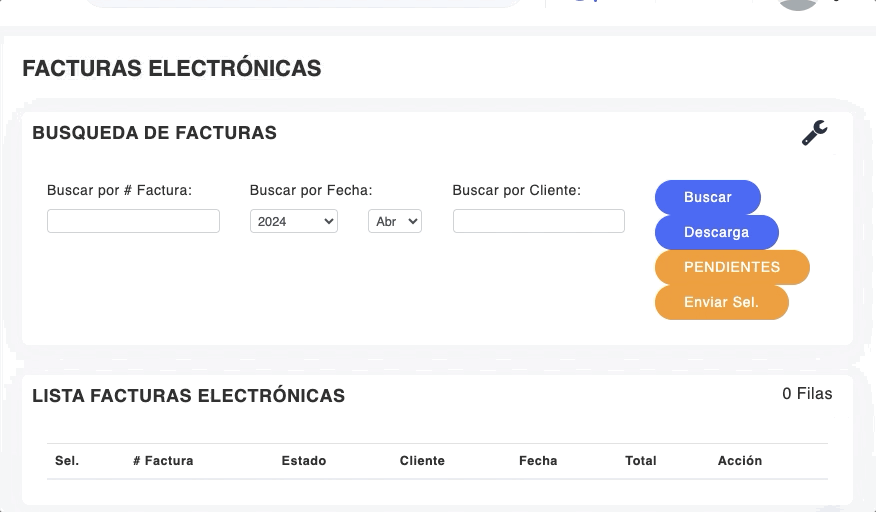This screenshot has width=876, height=512.
Task: Sort by # Factura column header
Action: coord(163,461)
